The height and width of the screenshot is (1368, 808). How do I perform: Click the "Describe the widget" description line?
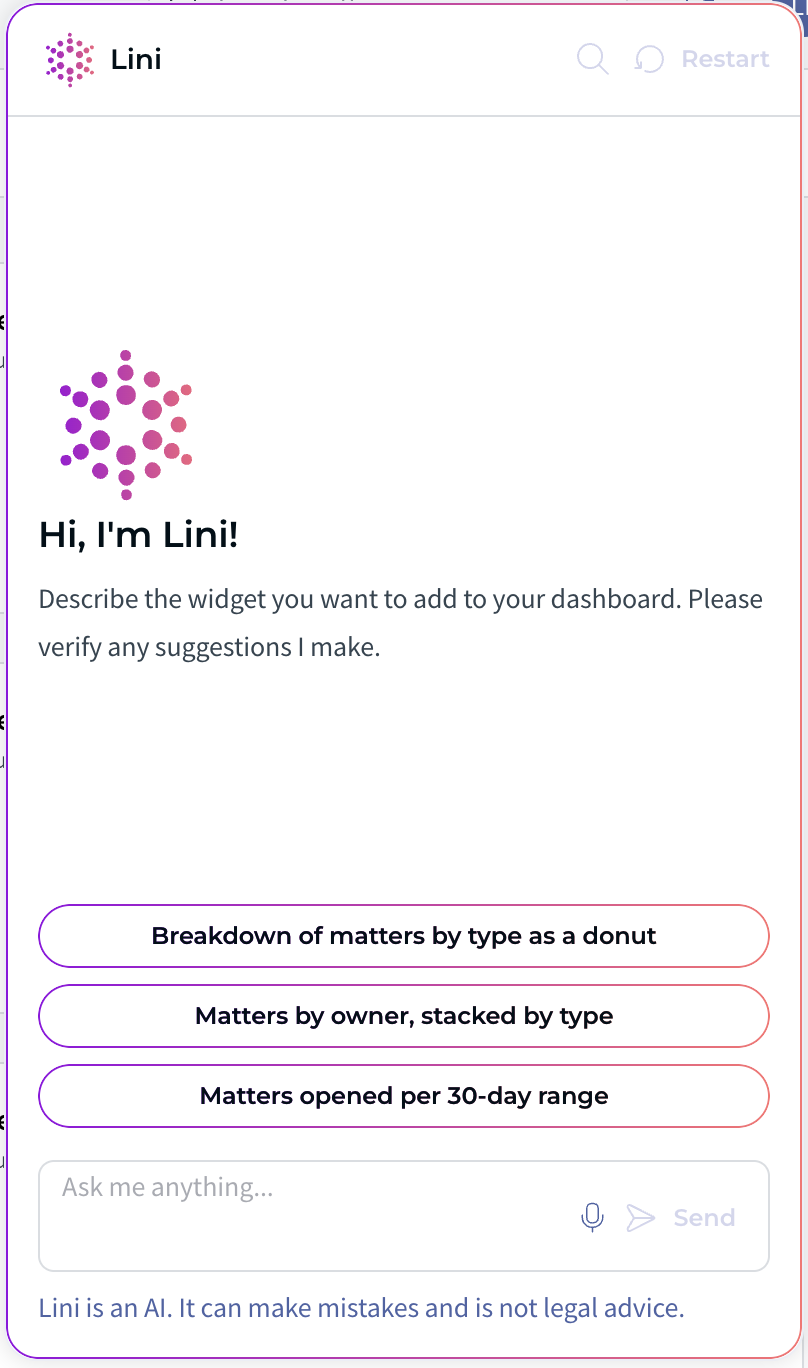click(400, 600)
